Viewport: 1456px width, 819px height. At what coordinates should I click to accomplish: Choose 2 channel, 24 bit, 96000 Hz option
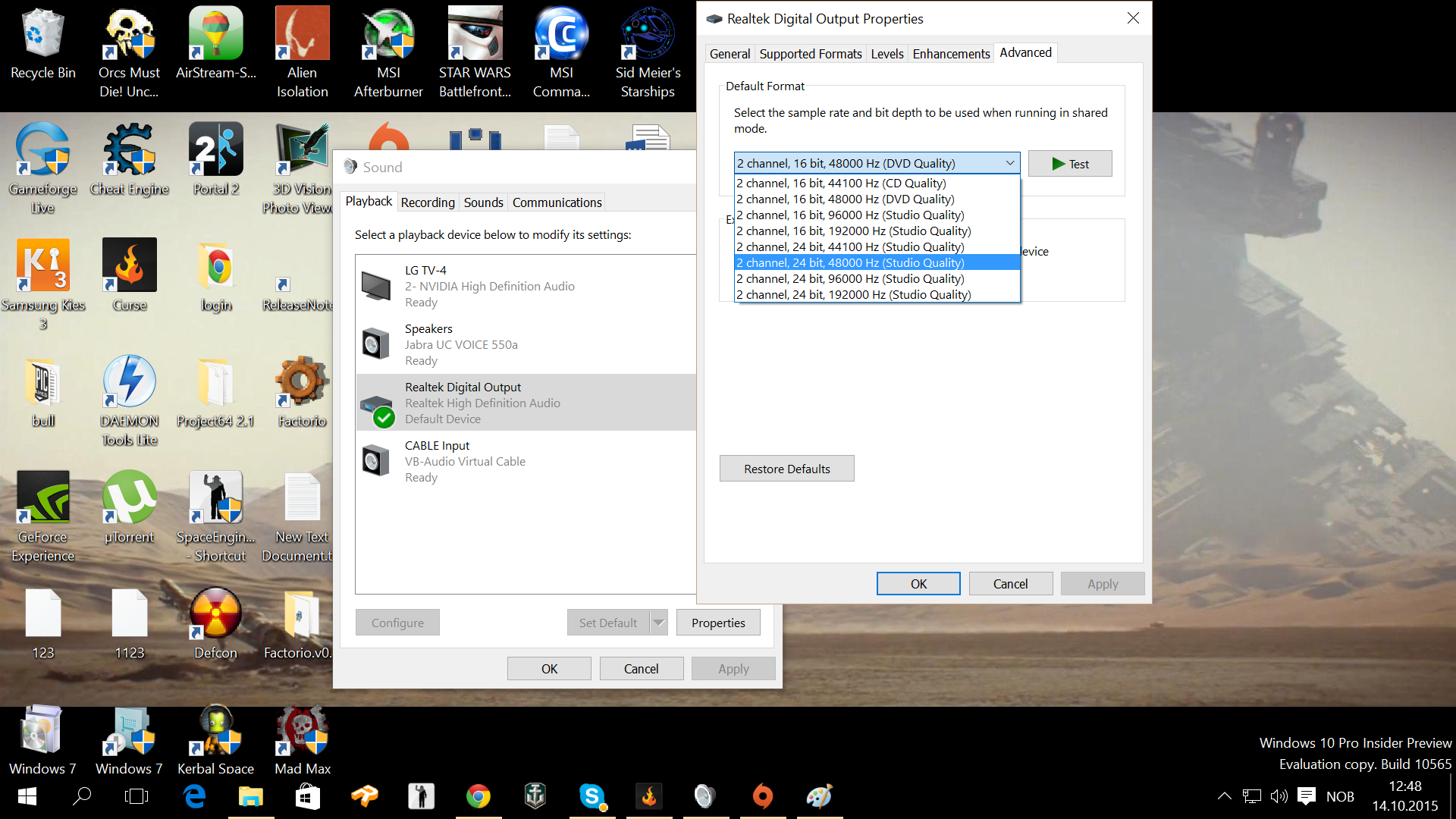point(877,278)
